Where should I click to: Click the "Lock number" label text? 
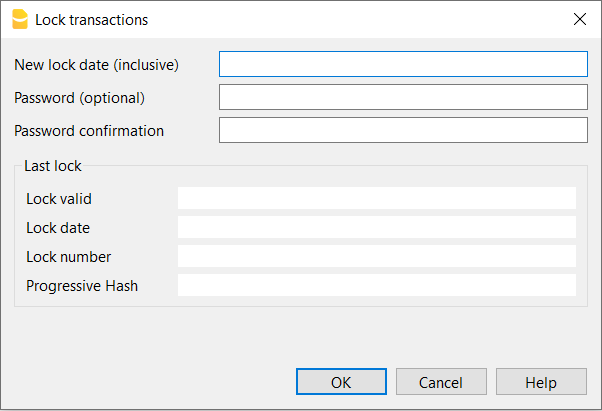(x=69, y=257)
